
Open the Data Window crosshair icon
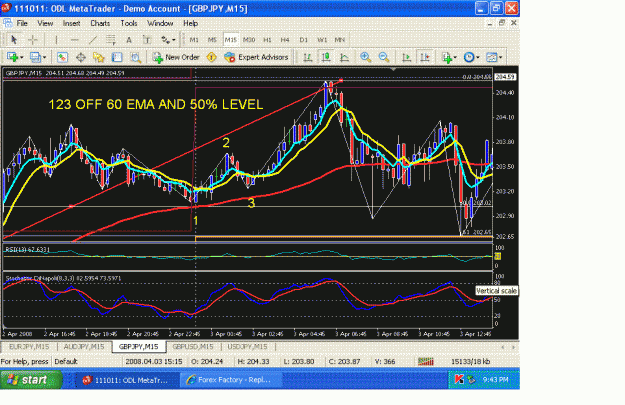81,57
